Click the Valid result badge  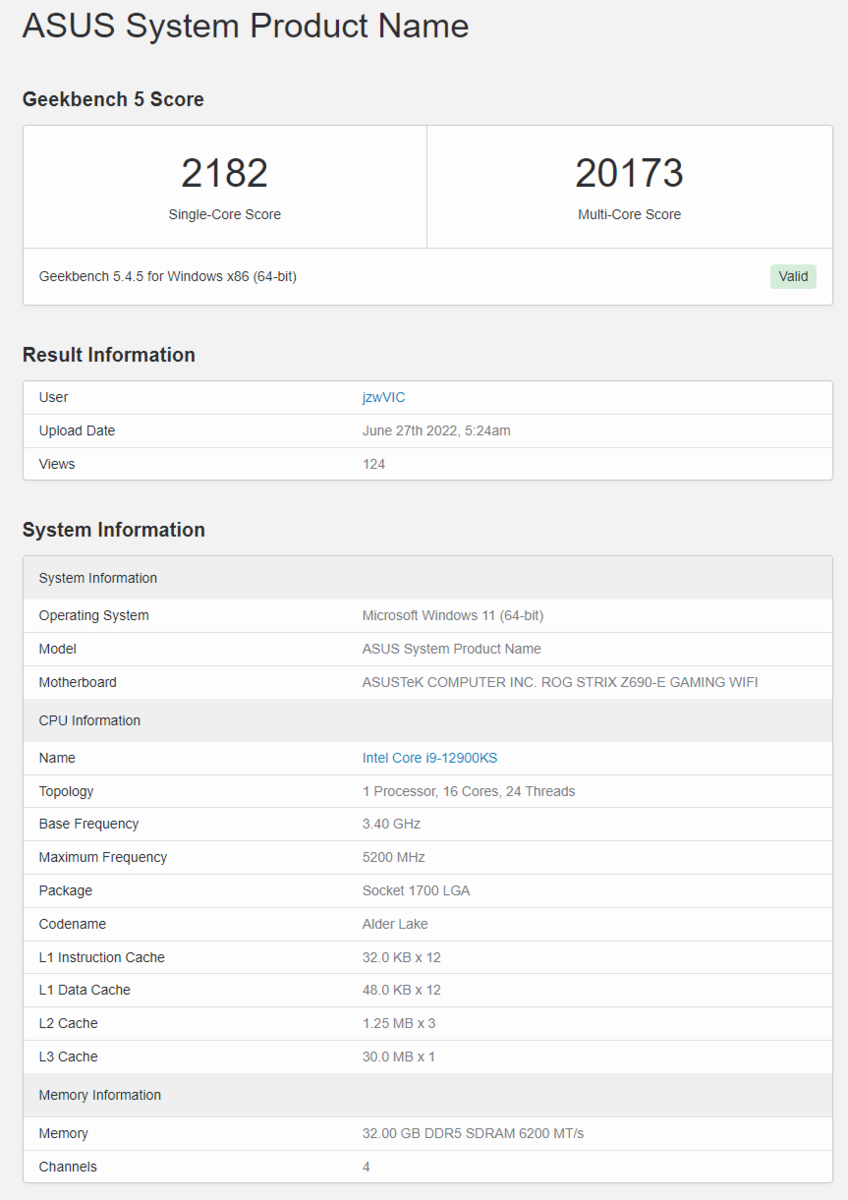coord(793,276)
